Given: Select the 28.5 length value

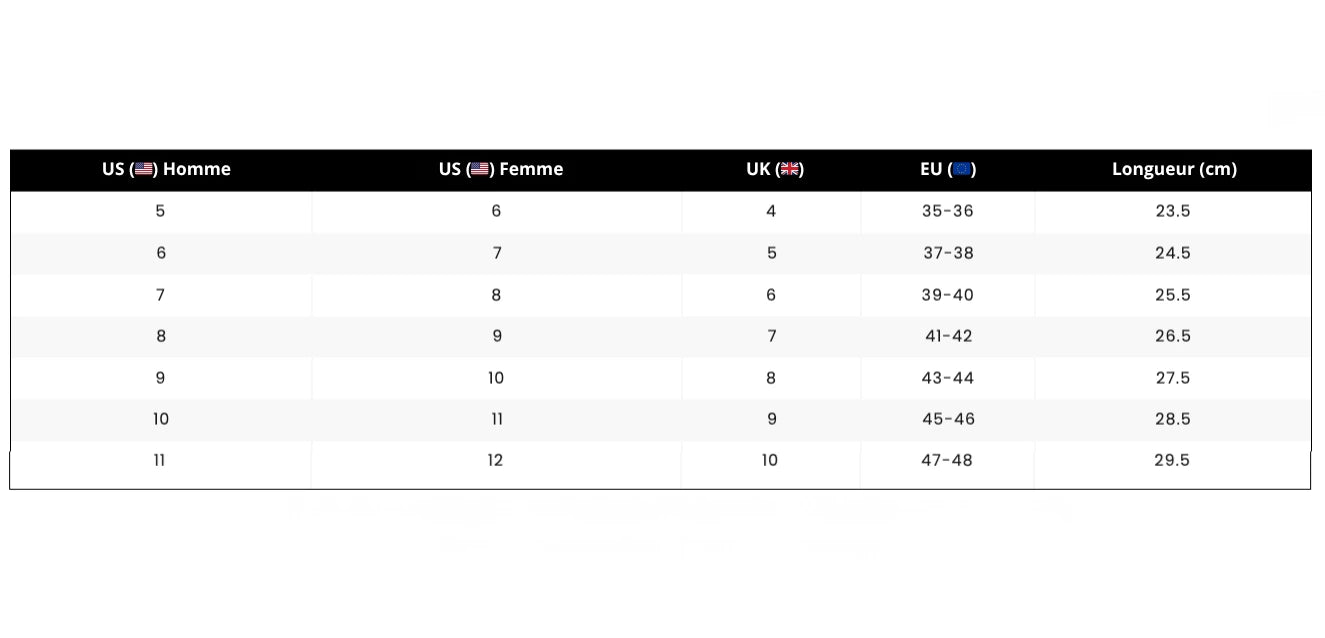Looking at the screenshot, I should point(1172,419).
